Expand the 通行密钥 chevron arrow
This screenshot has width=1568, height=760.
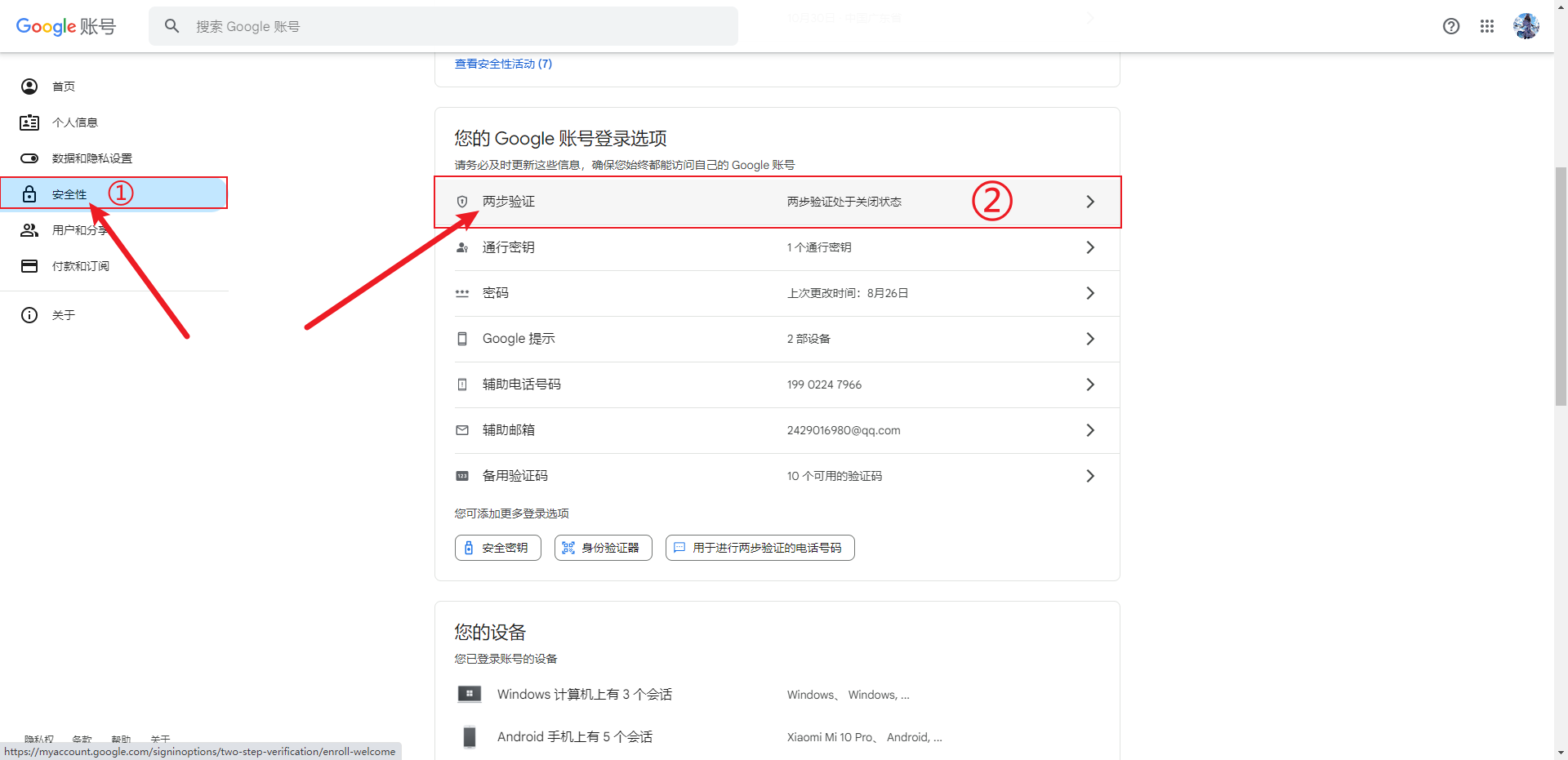(1090, 247)
